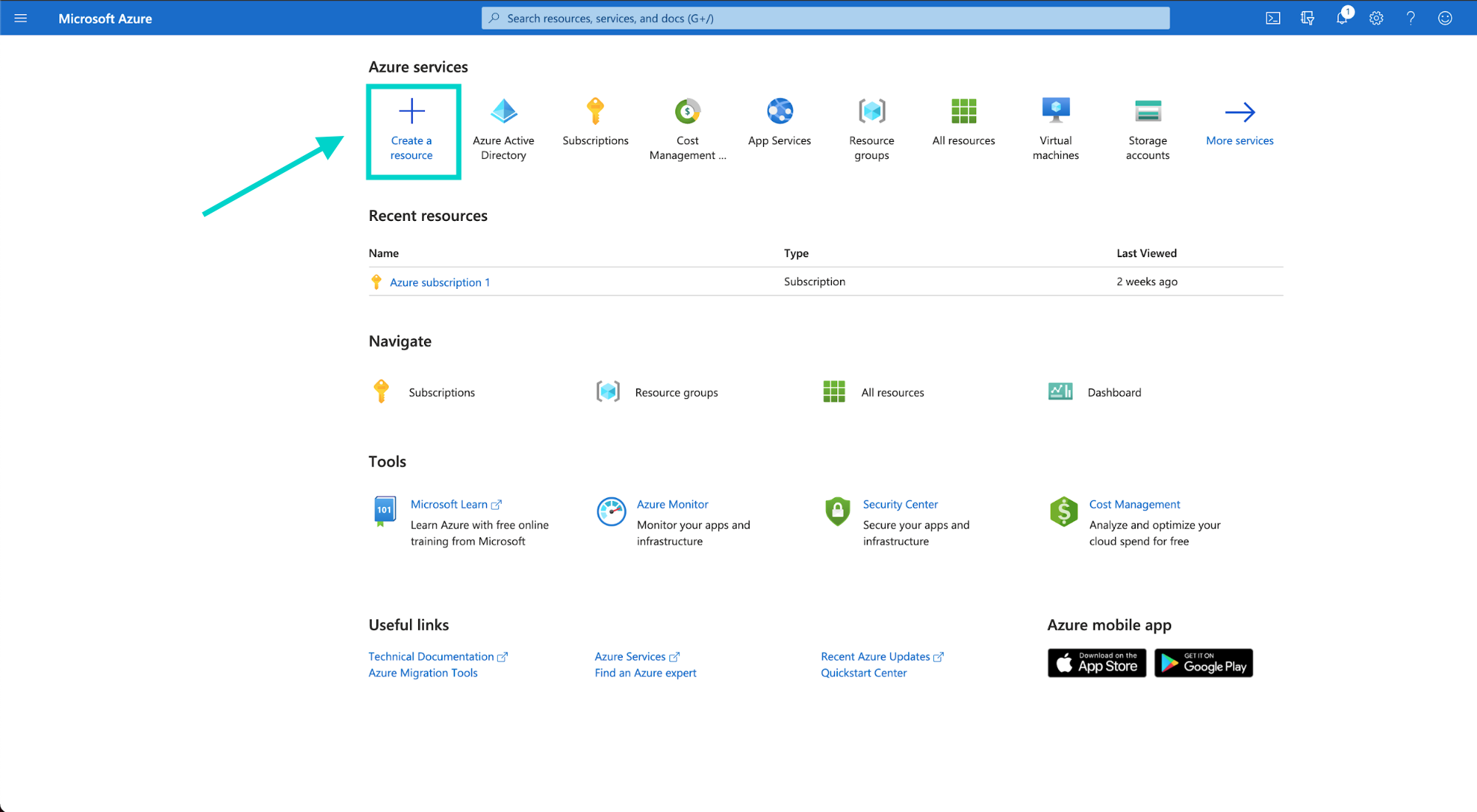
Task: Click the Dashboard chart icon under Navigate
Action: [x=1060, y=392]
